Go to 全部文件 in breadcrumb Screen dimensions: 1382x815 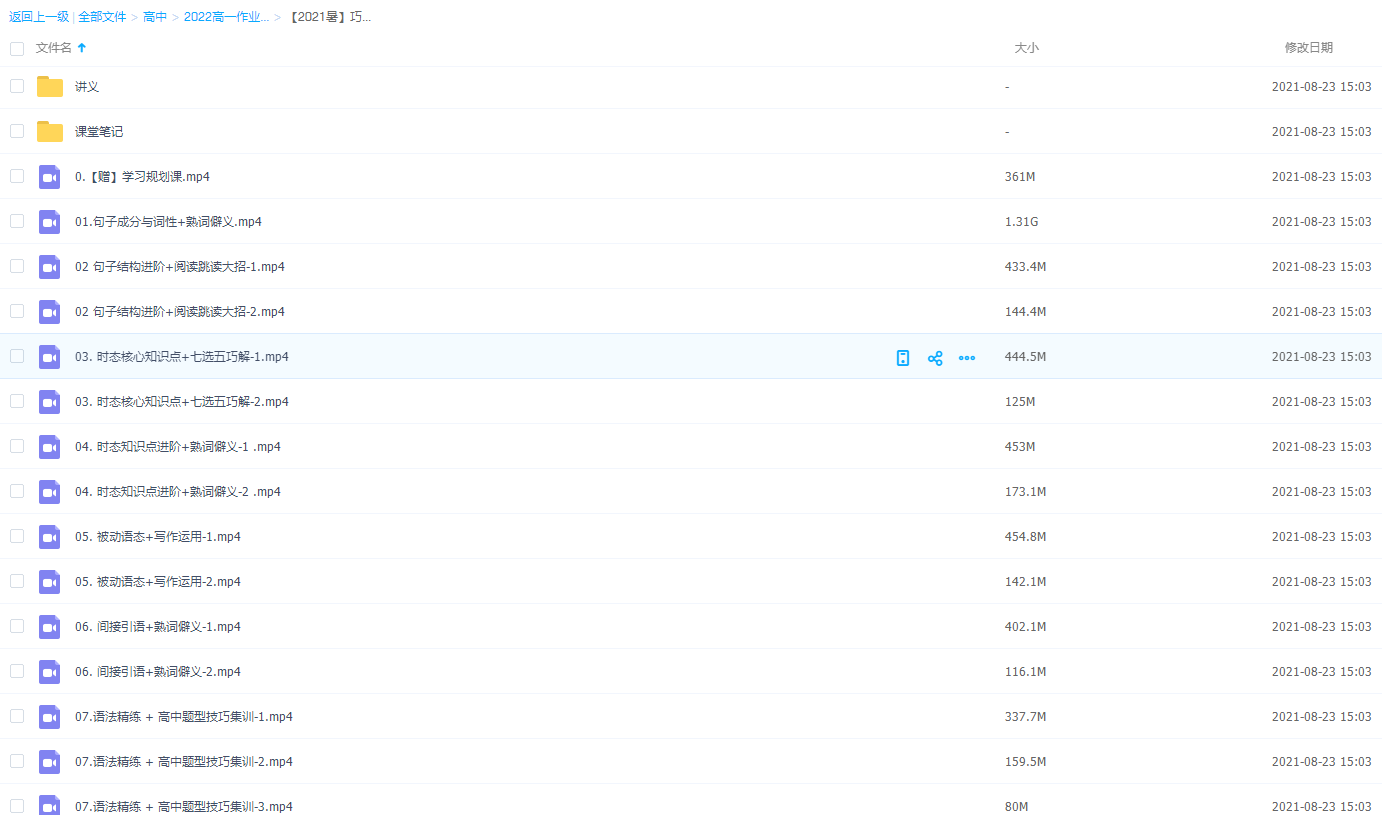tap(102, 17)
